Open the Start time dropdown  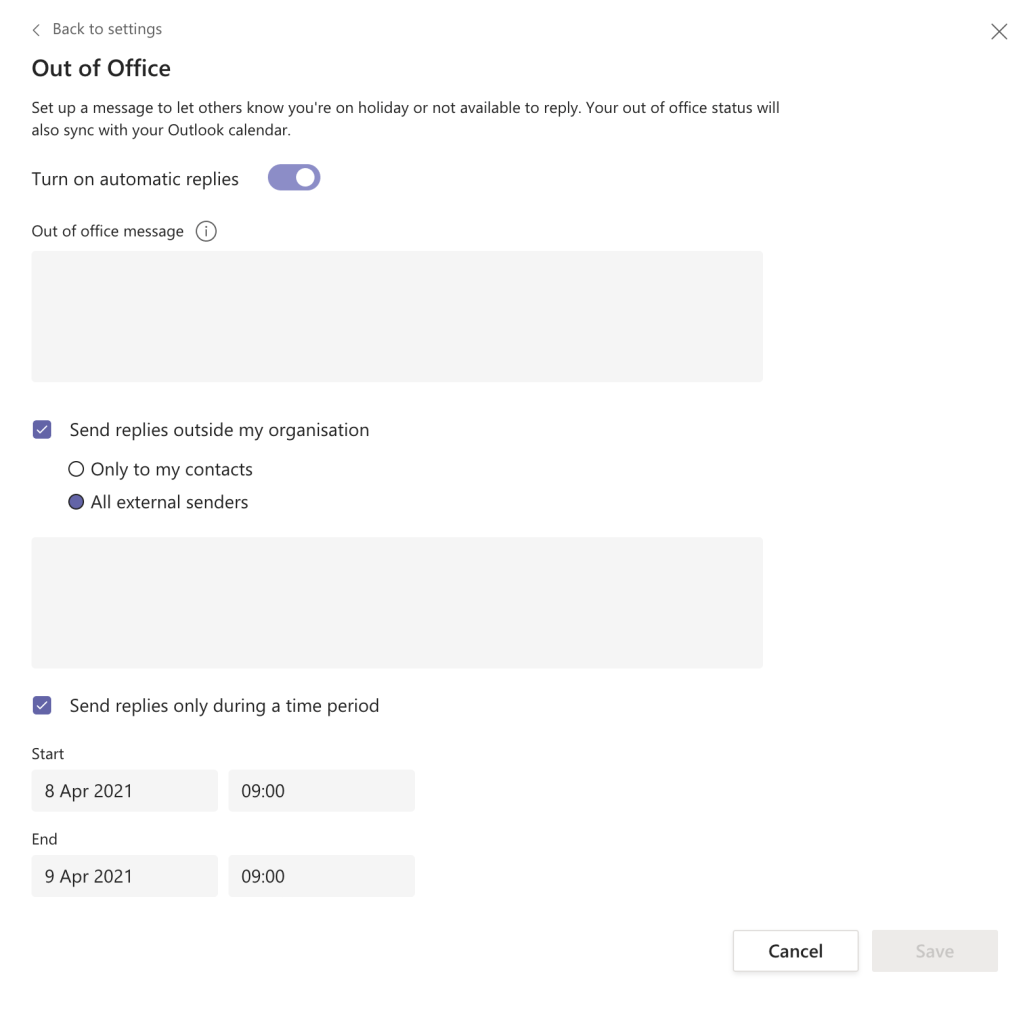(321, 791)
